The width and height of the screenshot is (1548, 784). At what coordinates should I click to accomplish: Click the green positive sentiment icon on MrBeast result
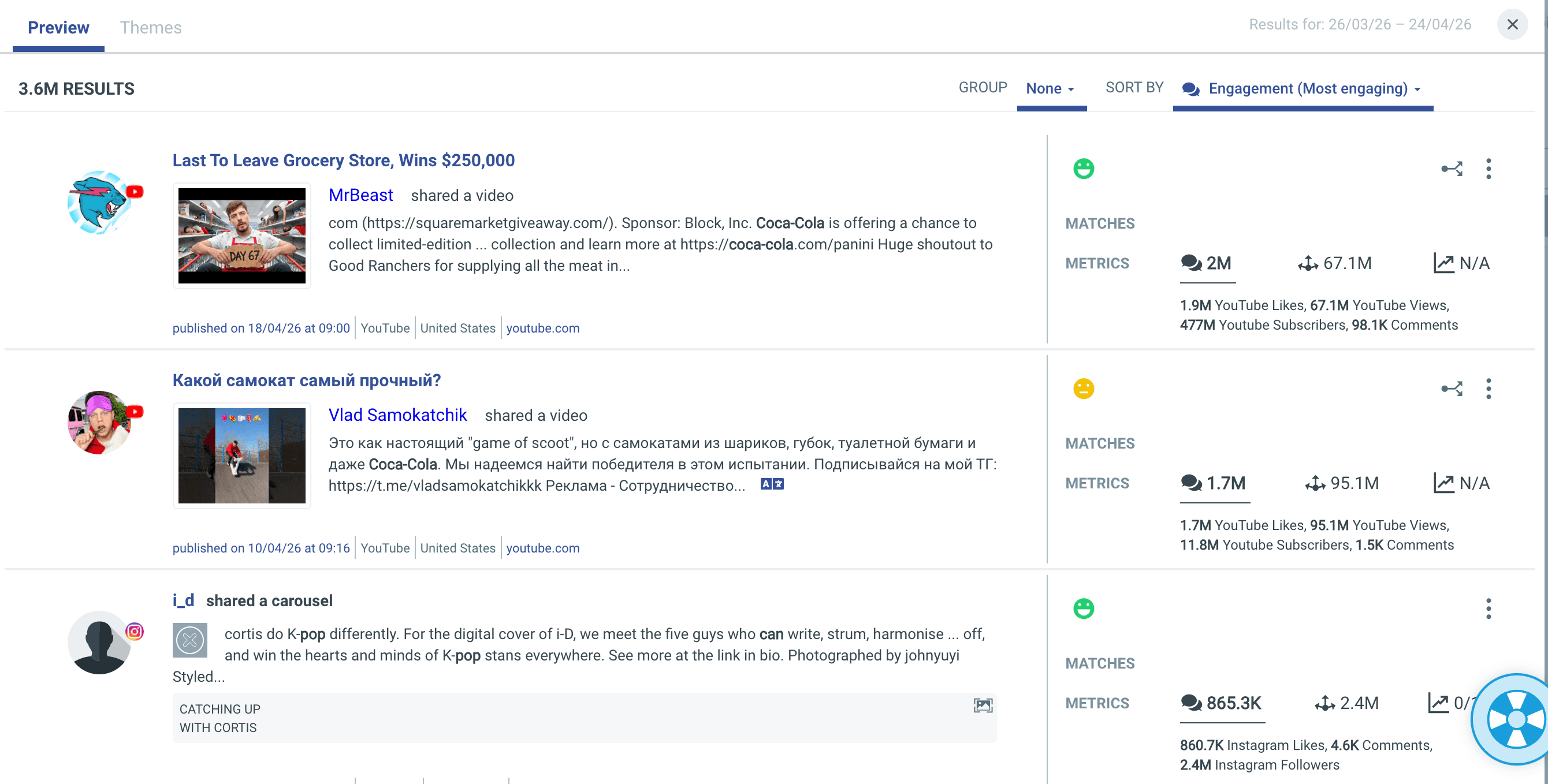tap(1083, 169)
